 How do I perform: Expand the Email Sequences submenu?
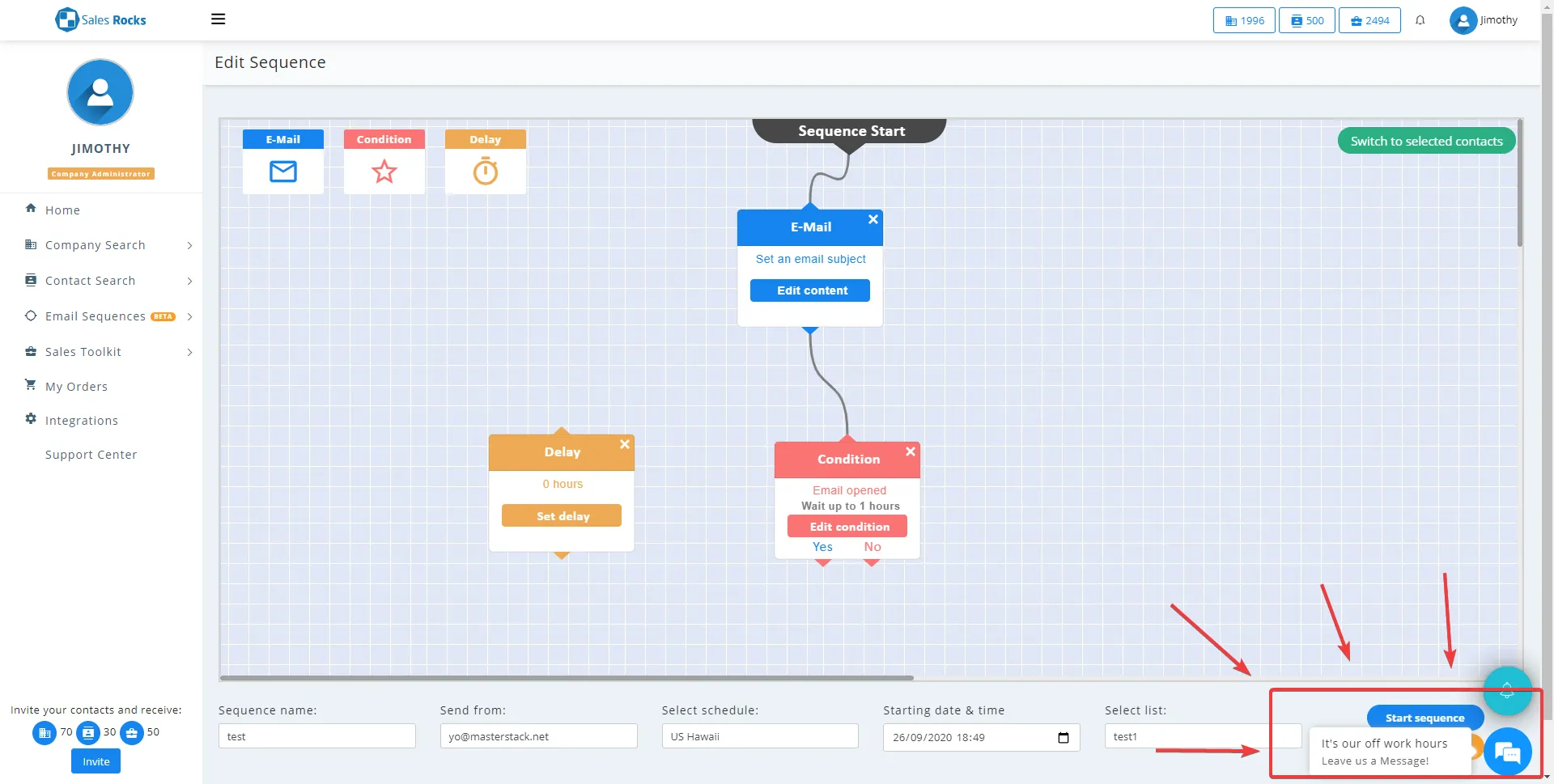pos(96,316)
